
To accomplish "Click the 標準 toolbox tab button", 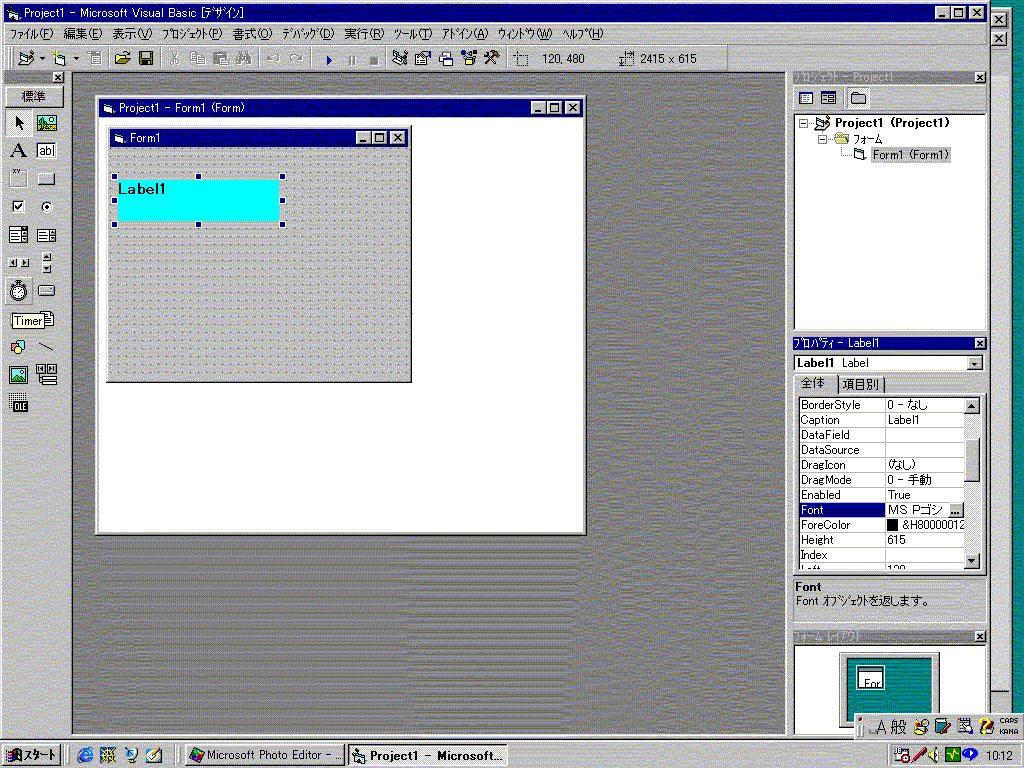I will click(x=34, y=97).
